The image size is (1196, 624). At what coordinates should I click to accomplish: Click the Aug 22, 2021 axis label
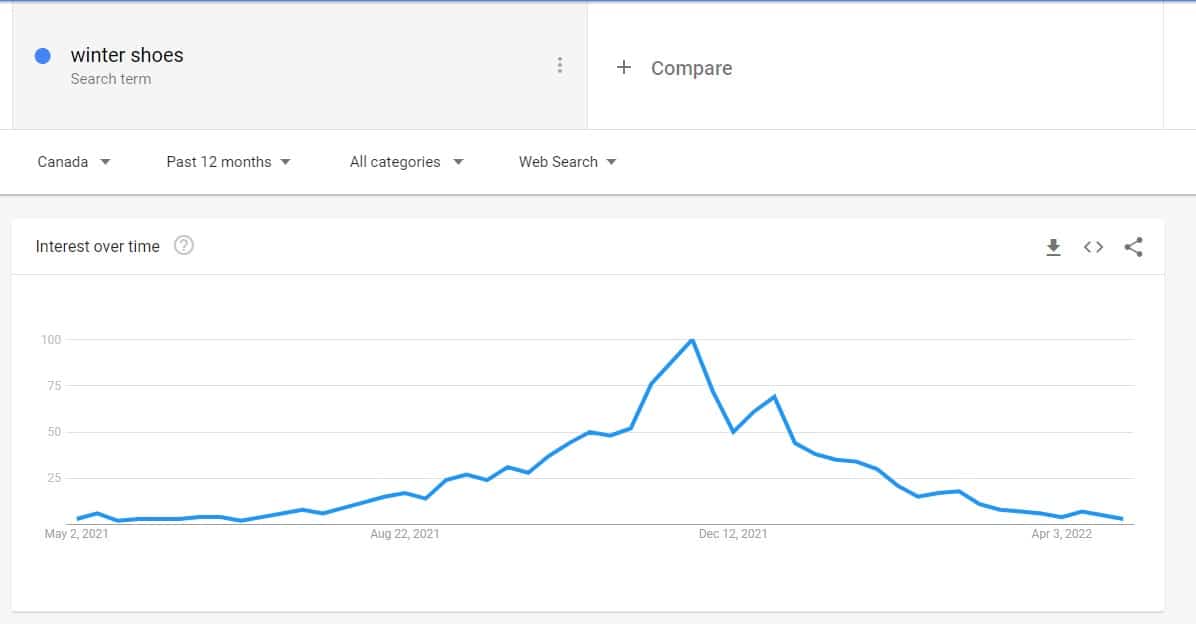coord(405,534)
